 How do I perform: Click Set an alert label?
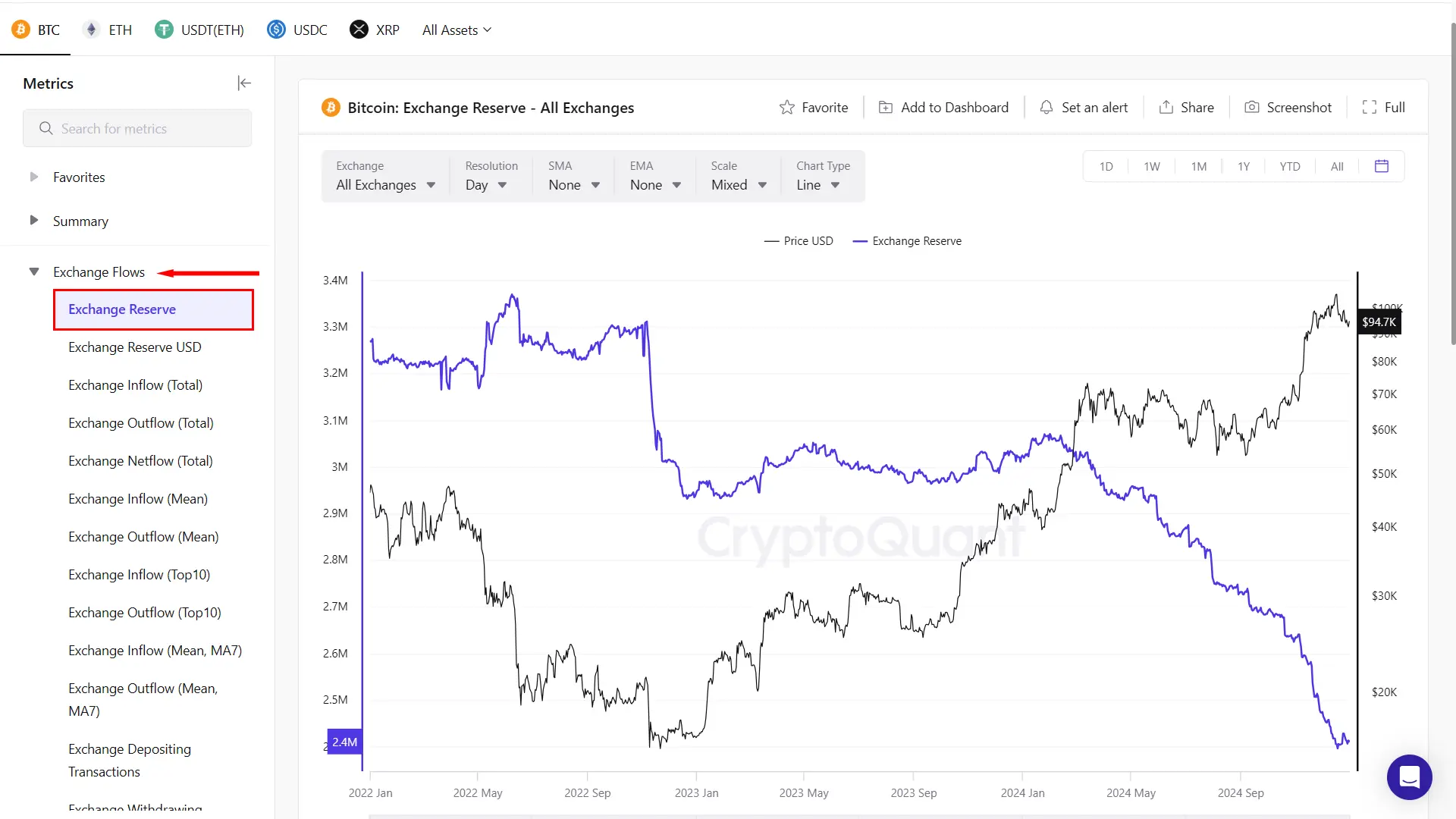[1094, 108]
